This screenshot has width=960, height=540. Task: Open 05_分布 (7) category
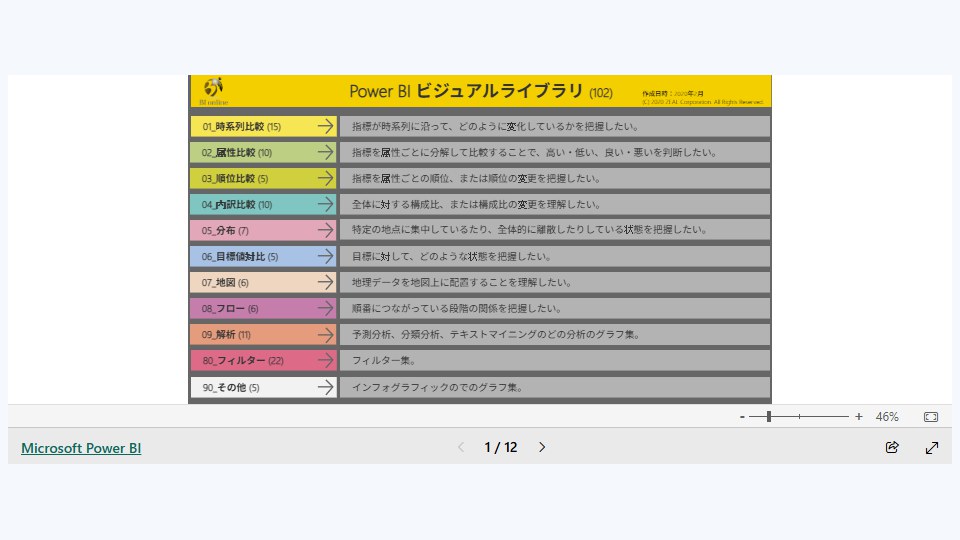(x=263, y=230)
